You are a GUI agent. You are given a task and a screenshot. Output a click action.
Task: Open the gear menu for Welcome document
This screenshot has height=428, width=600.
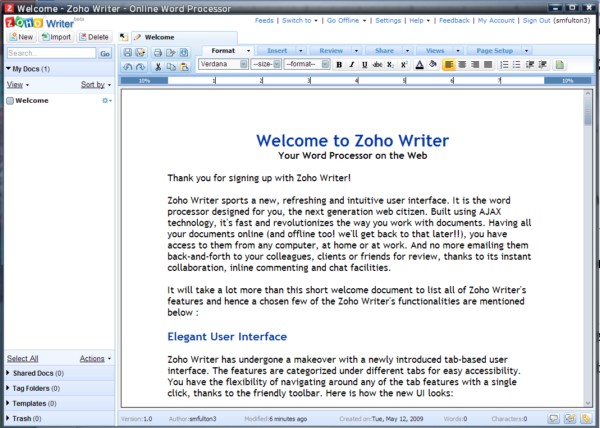pos(107,101)
